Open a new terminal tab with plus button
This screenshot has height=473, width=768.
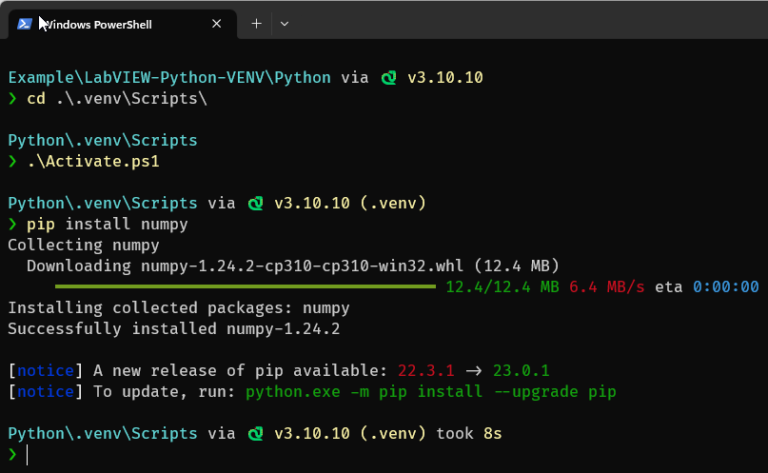pyautogui.click(x=256, y=24)
